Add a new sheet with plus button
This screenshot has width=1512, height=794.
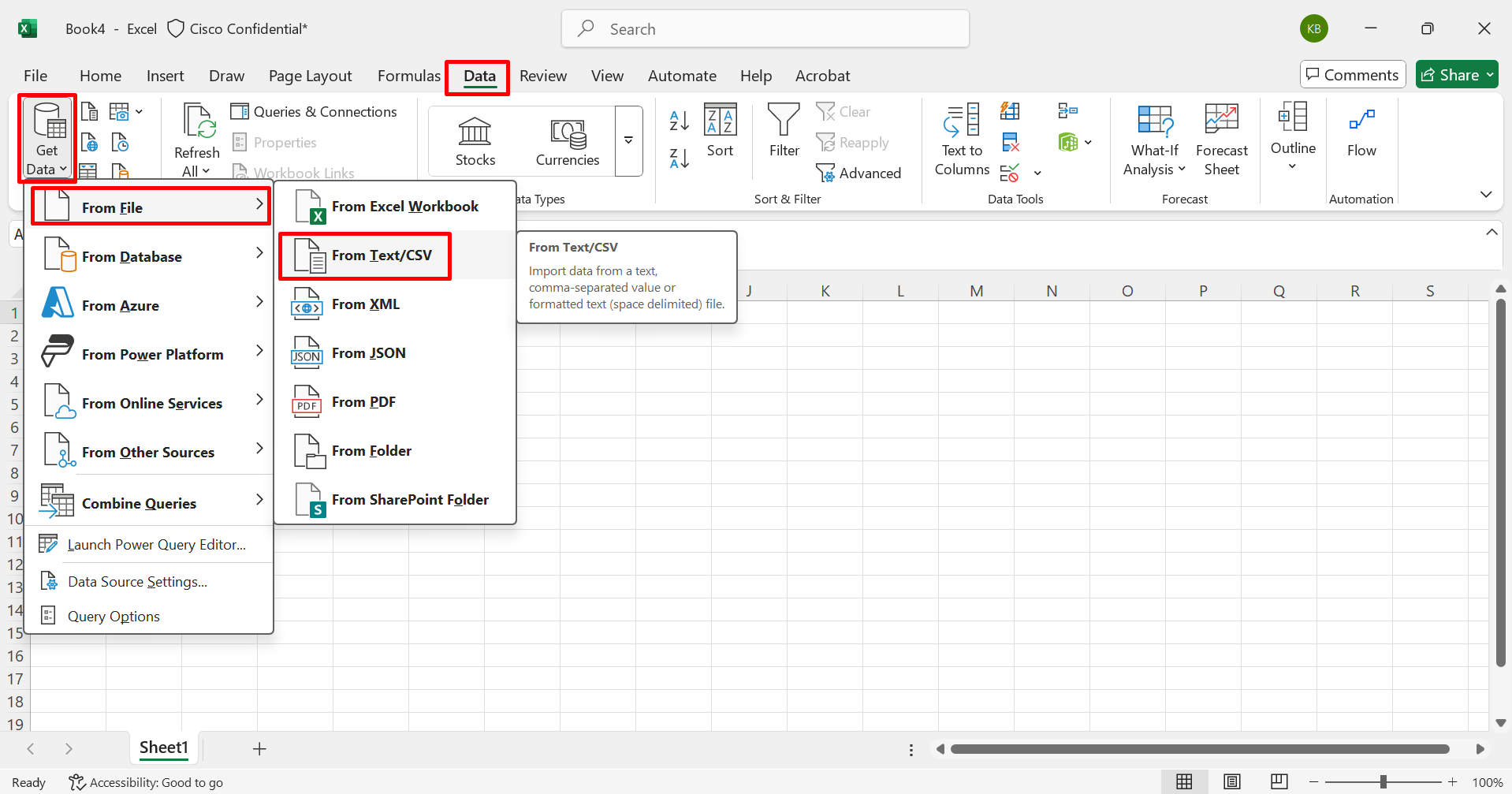[x=259, y=748]
